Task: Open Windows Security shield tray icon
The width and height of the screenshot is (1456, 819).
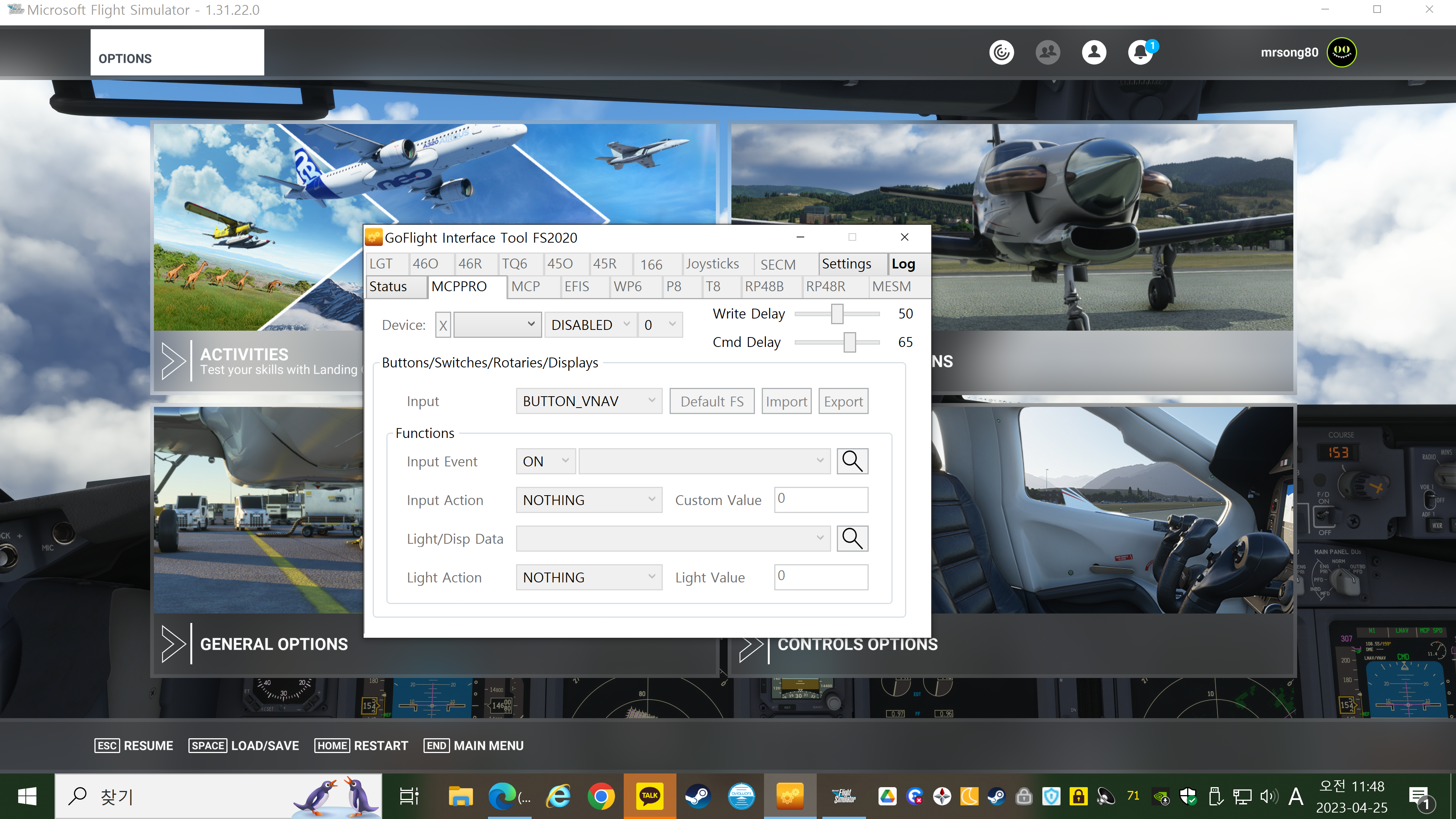Action: point(1188,796)
